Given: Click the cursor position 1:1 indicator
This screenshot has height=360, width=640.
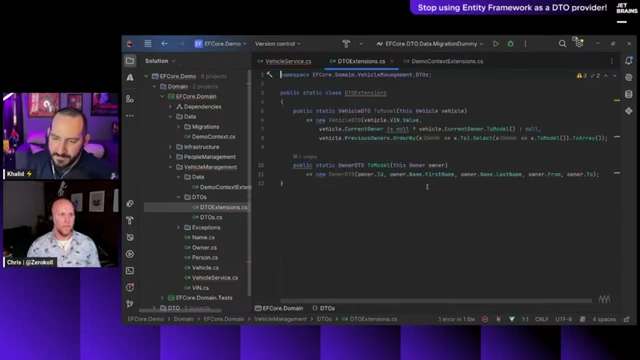Looking at the screenshot, I should pyautogui.click(x=525, y=319).
